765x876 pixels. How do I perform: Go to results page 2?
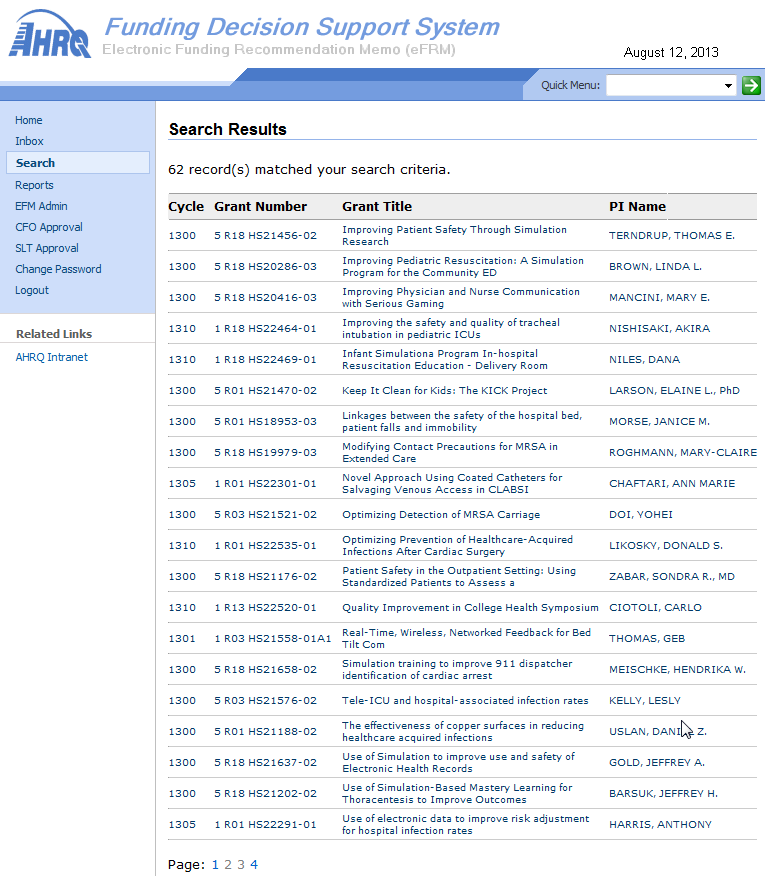(228, 865)
